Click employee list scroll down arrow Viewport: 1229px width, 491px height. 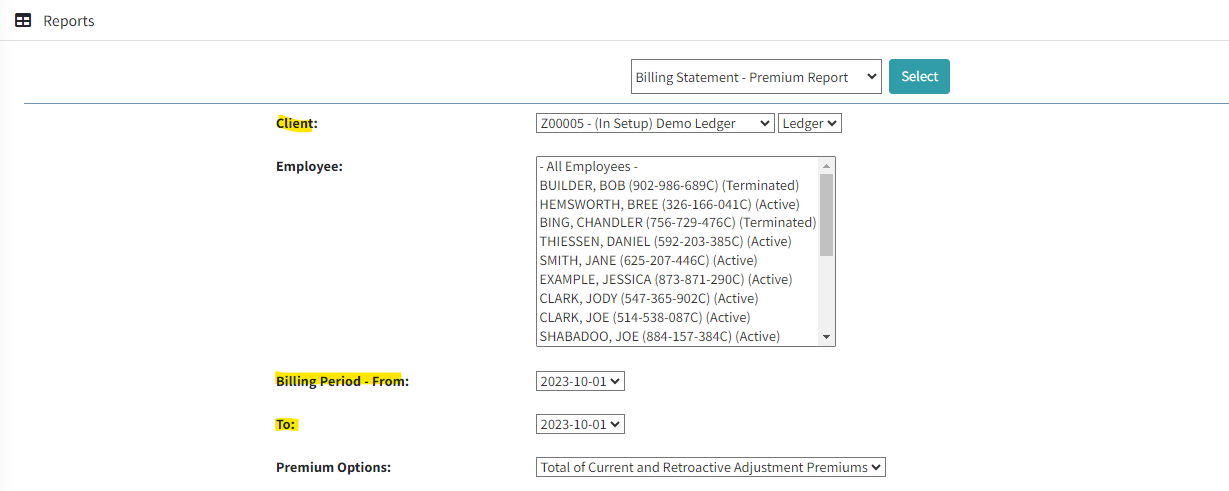[x=826, y=337]
